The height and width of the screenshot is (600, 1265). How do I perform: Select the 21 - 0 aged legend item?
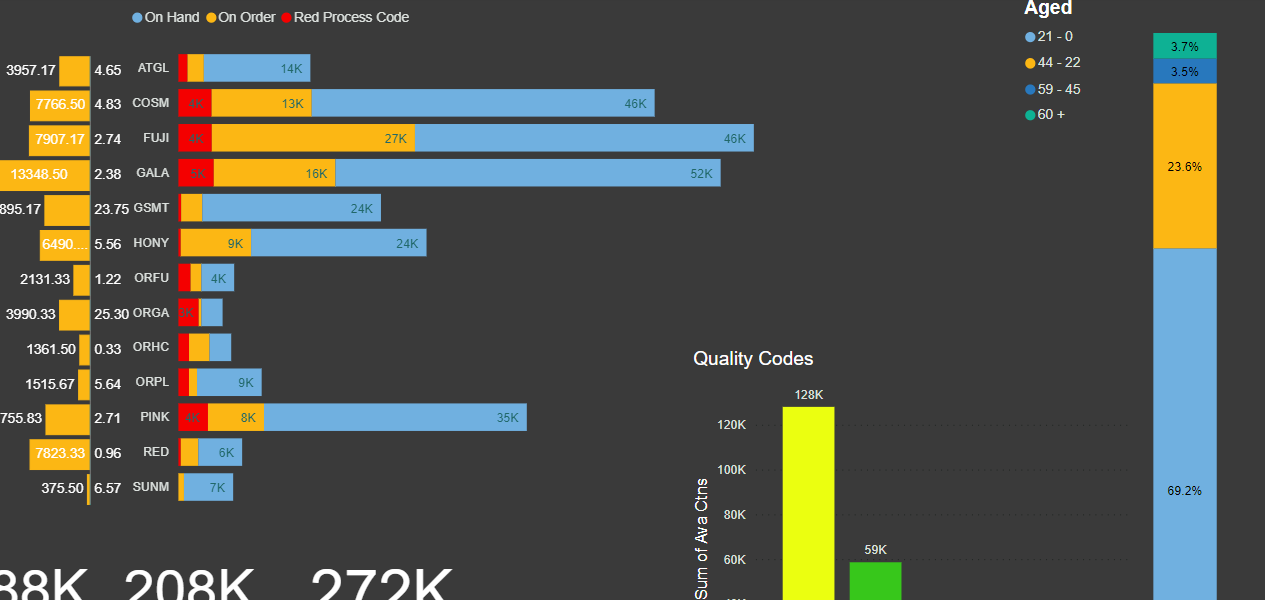click(x=1049, y=36)
